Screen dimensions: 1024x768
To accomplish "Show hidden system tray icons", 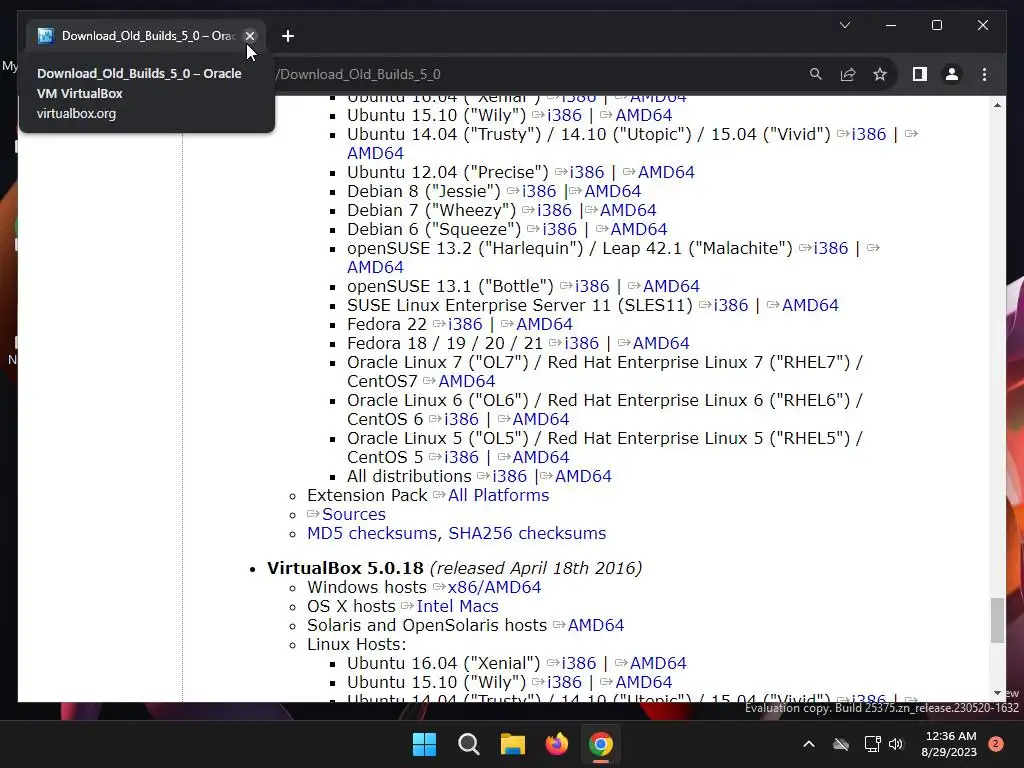I will pyautogui.click(x=808, y=744).
